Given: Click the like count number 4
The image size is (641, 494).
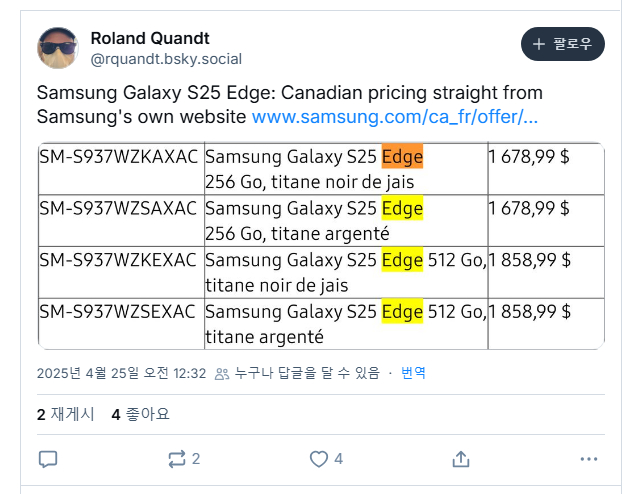Looking at the screenshot, I should (338, 459).
